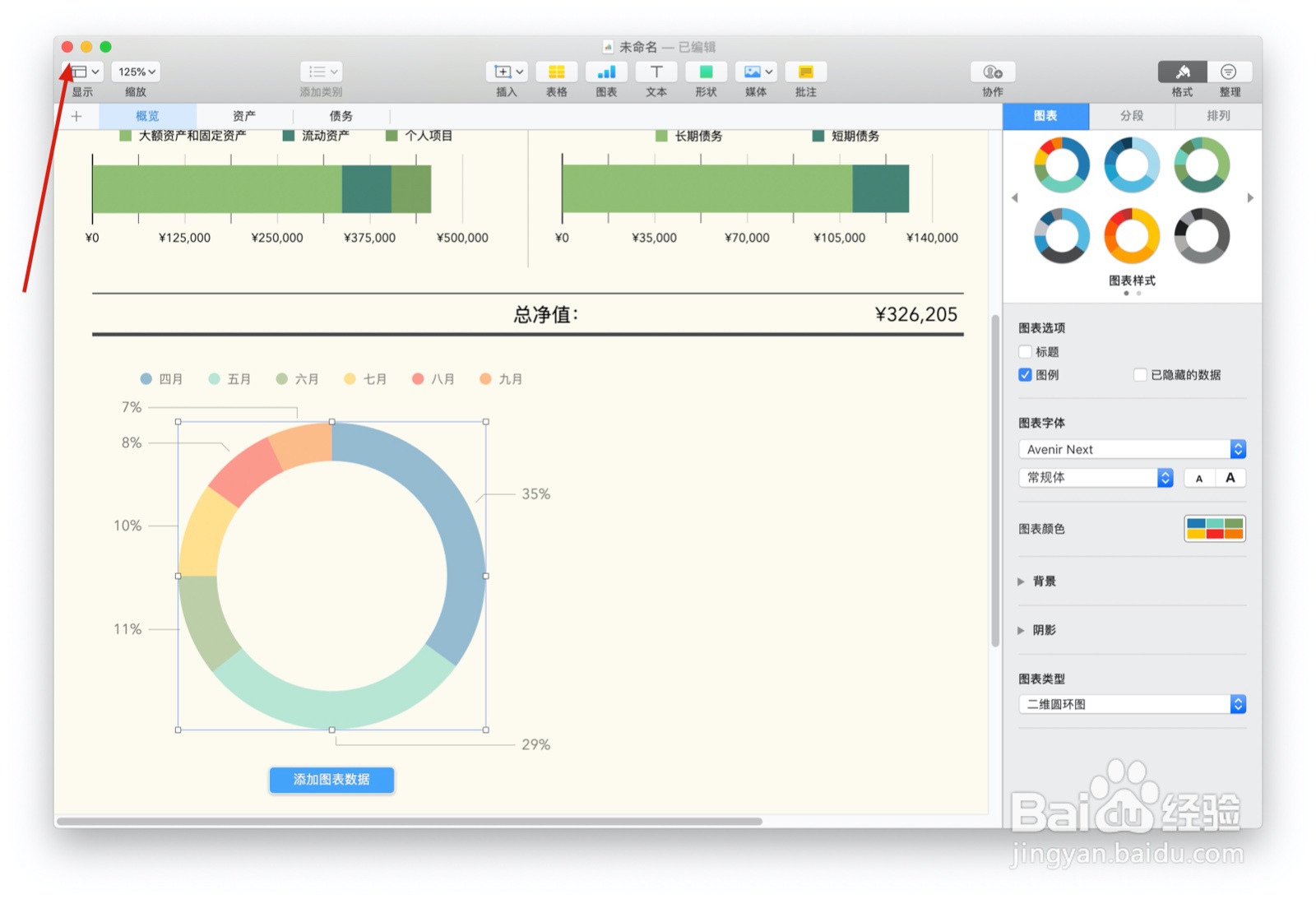Open the 分段 panel tab
The width and height of the screenshot is (1316, 899).
coord(1132,115)
